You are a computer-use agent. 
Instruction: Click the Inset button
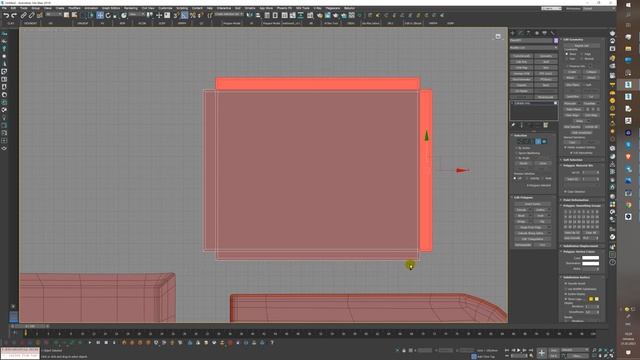pyautogui.click(x=540, y=216)
